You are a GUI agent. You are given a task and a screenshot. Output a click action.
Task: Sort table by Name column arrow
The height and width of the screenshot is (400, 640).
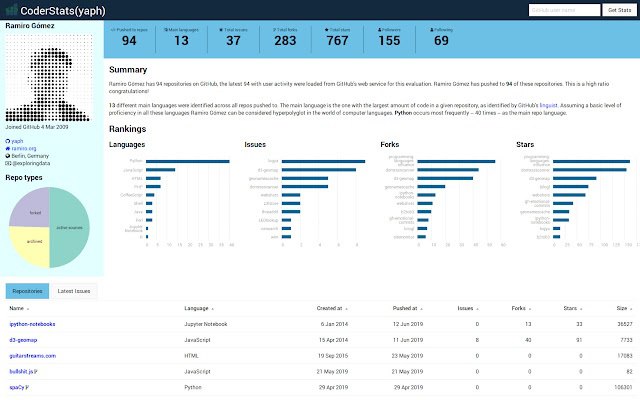click(28, 309)
